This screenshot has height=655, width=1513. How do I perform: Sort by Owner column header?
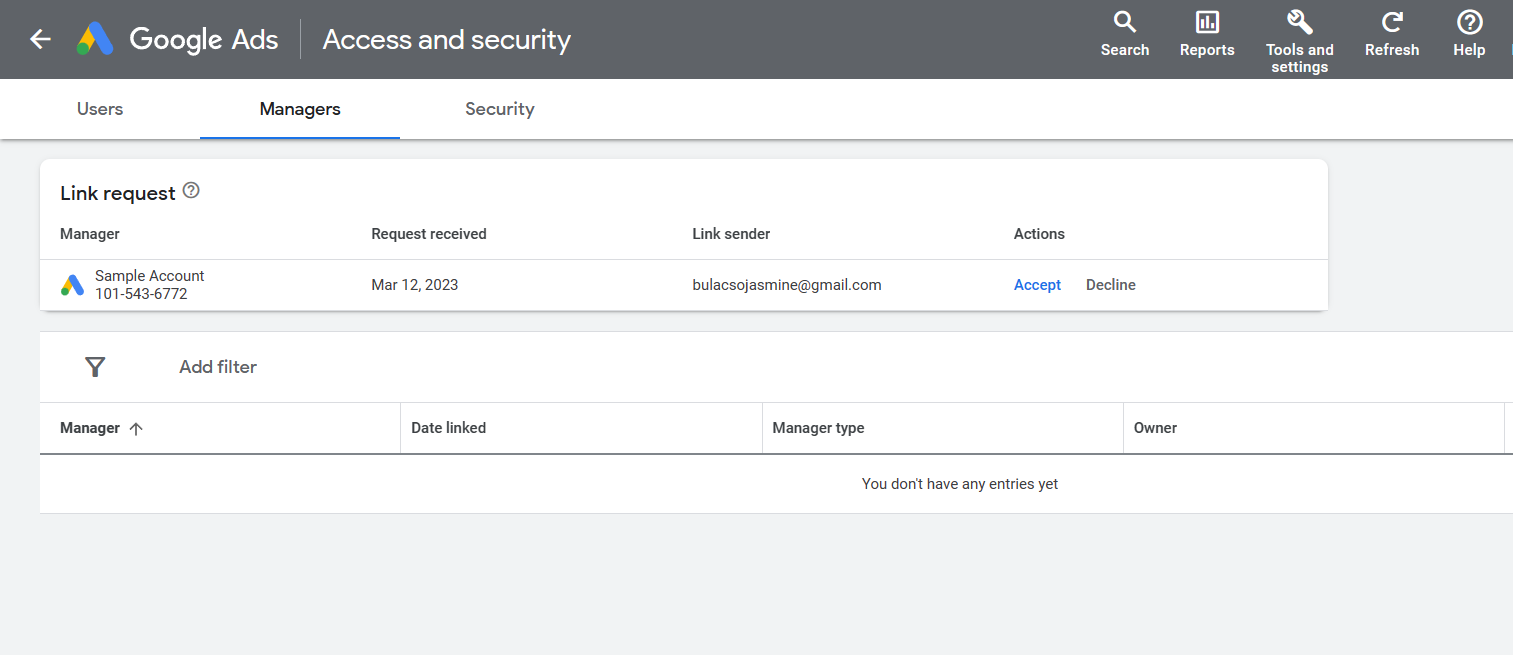point(1155,428)
